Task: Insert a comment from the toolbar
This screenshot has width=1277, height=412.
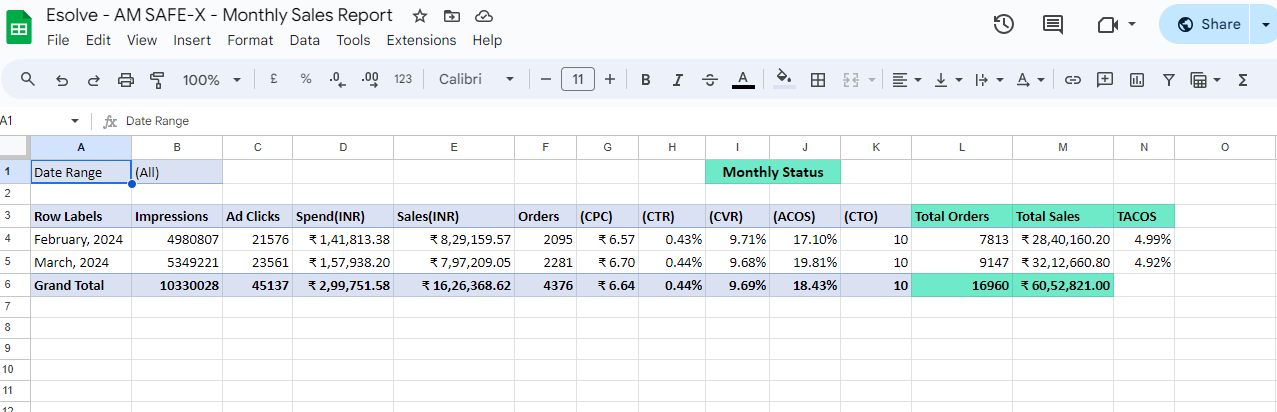Action: (1104, 79)
